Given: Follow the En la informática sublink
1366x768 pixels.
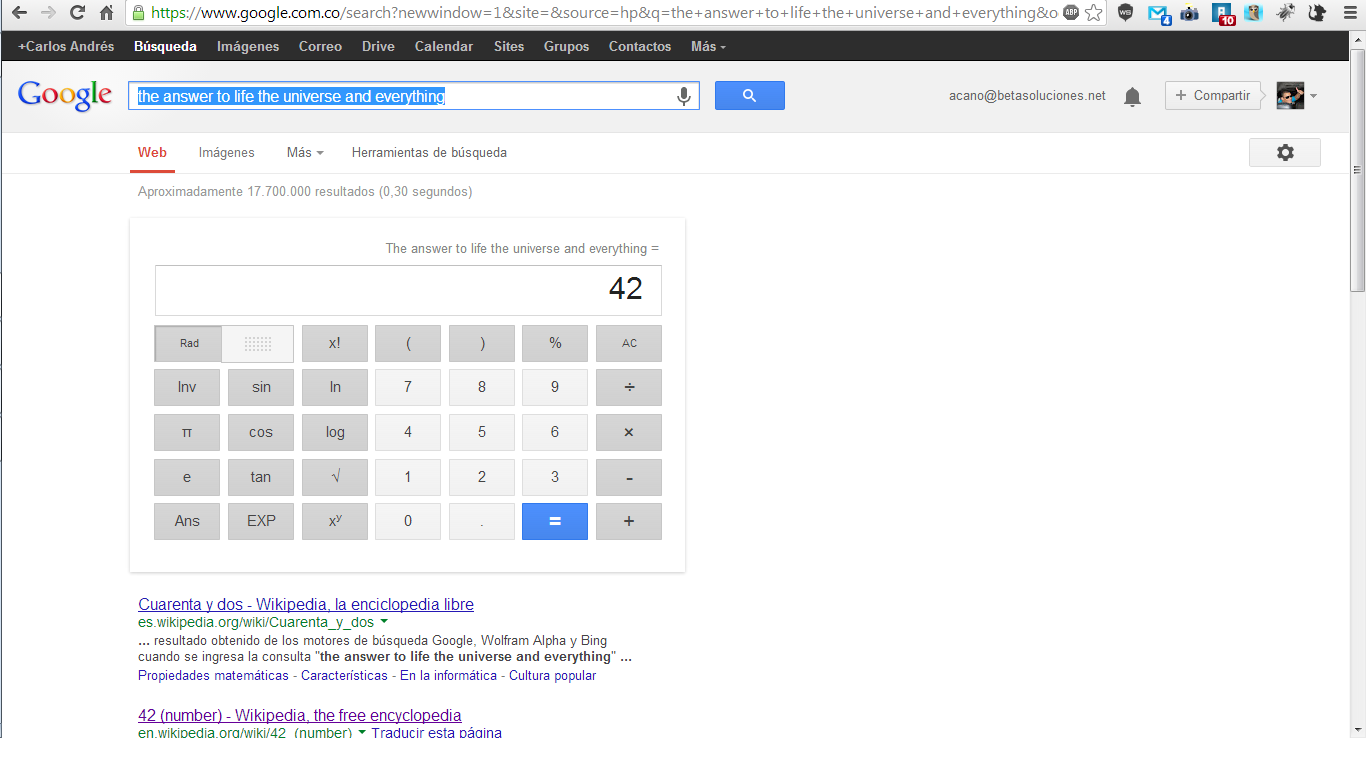Looking at the screenshot, I should point(448,676).
